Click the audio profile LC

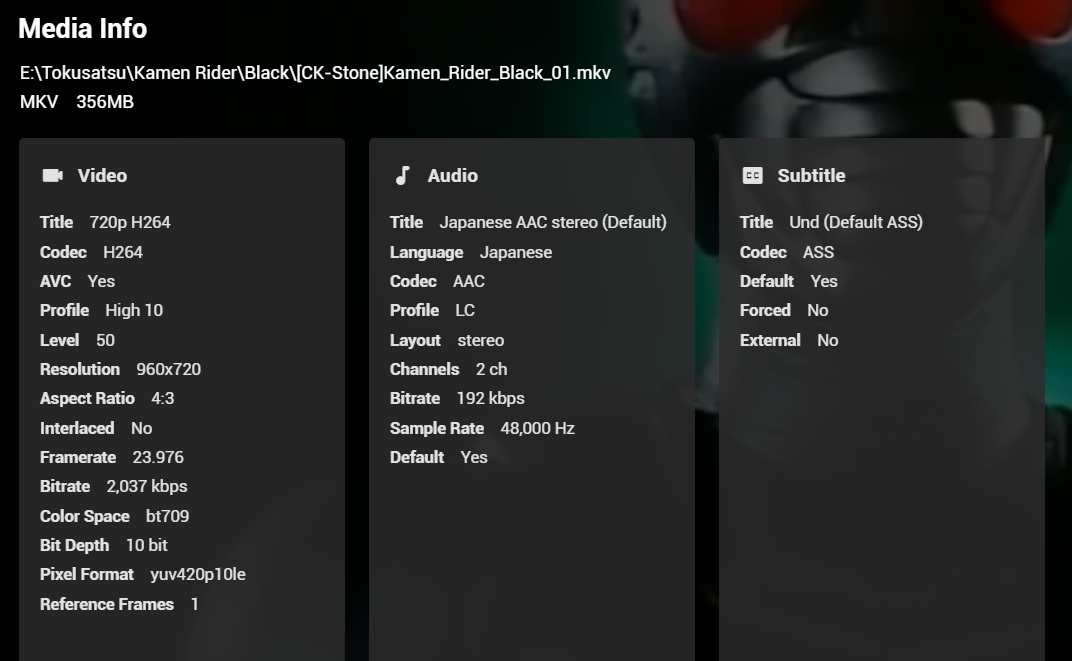(465, 310)
